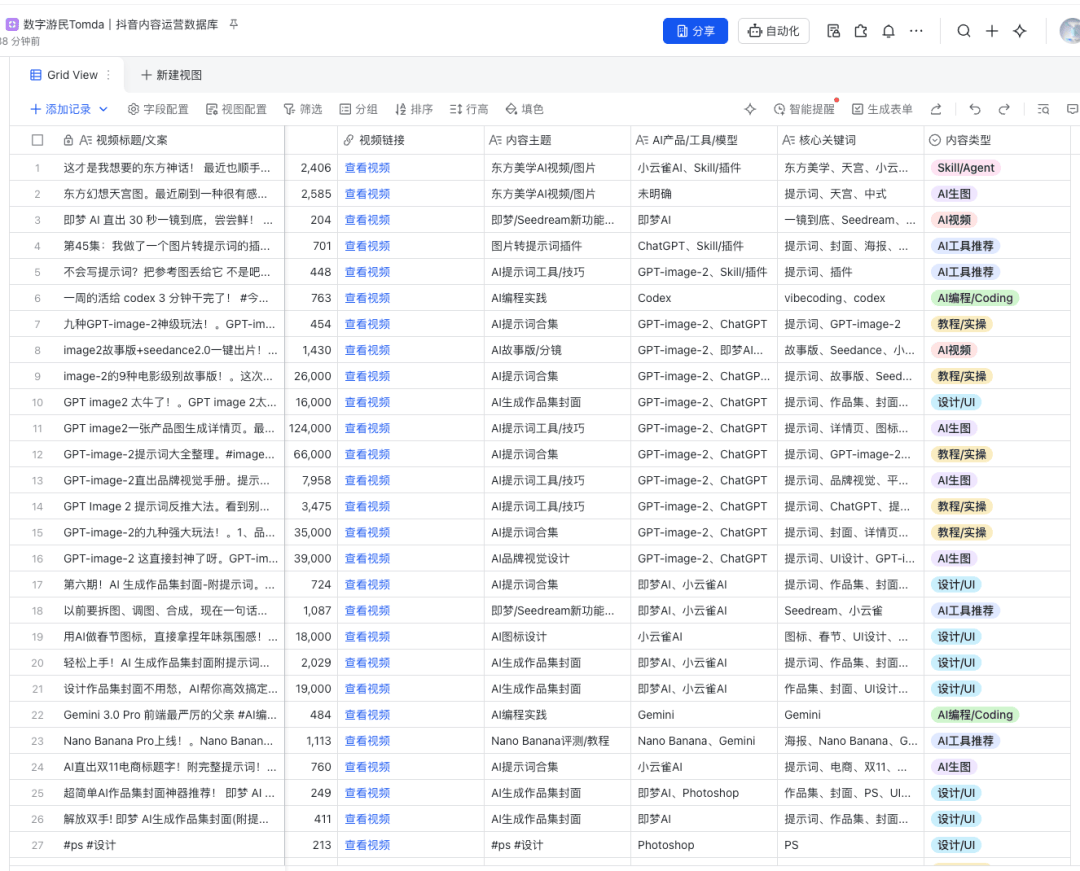The height and width of the screenshot is (871, 1080).
Task: Select cell 124,000 in row 11
Action: (311, 428)
